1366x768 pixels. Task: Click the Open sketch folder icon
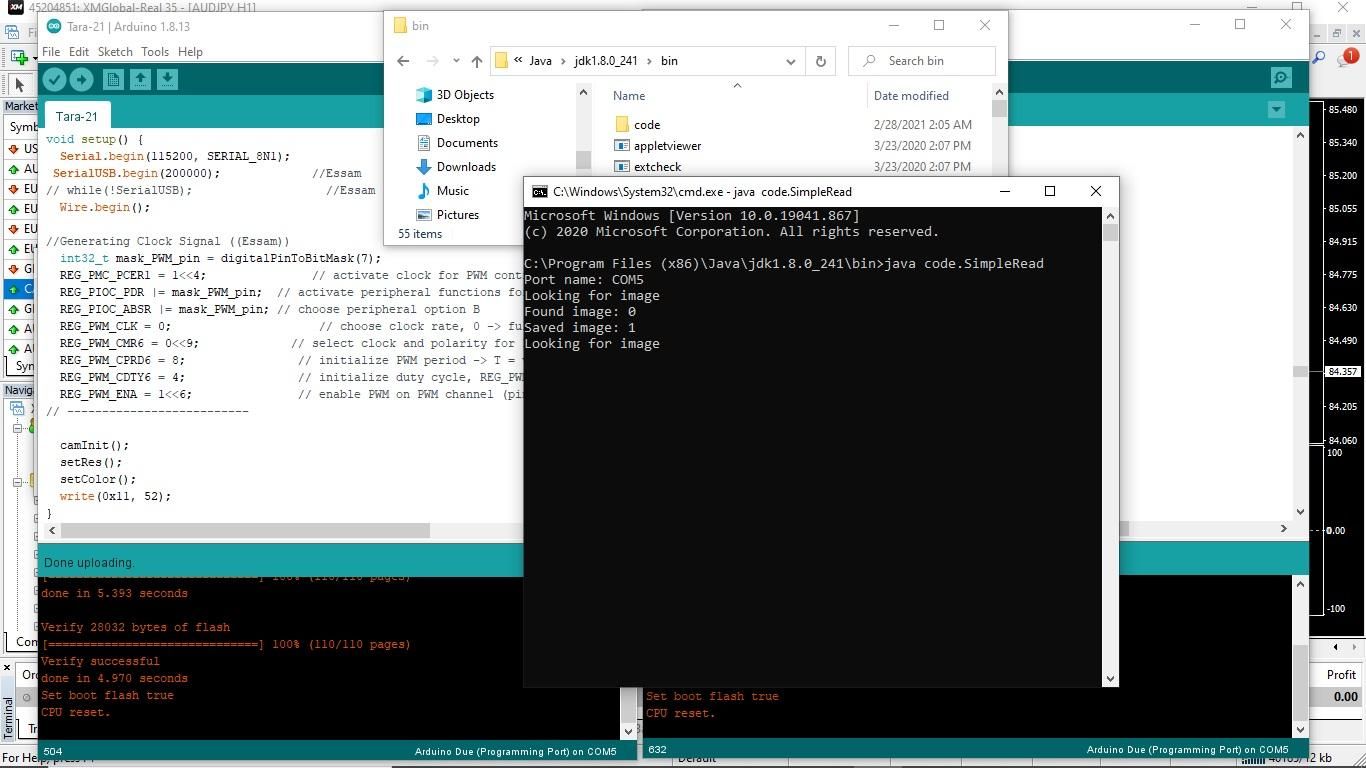tap(140, 79)
